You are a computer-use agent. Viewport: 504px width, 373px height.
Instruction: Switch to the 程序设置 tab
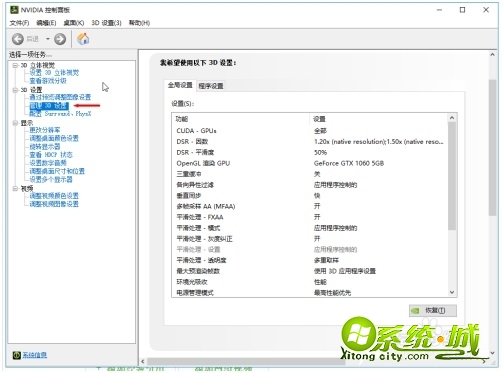(211, 86)
